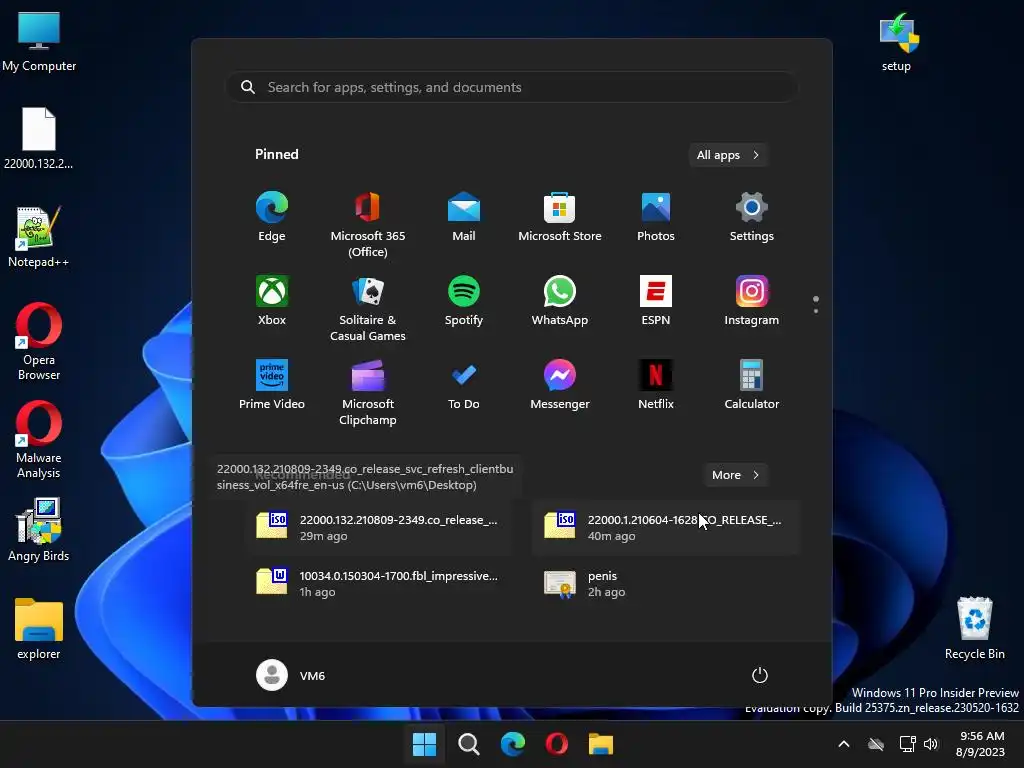Launch Opera from the taskbar
This screenshot has width=1024, height=768.
556,744
